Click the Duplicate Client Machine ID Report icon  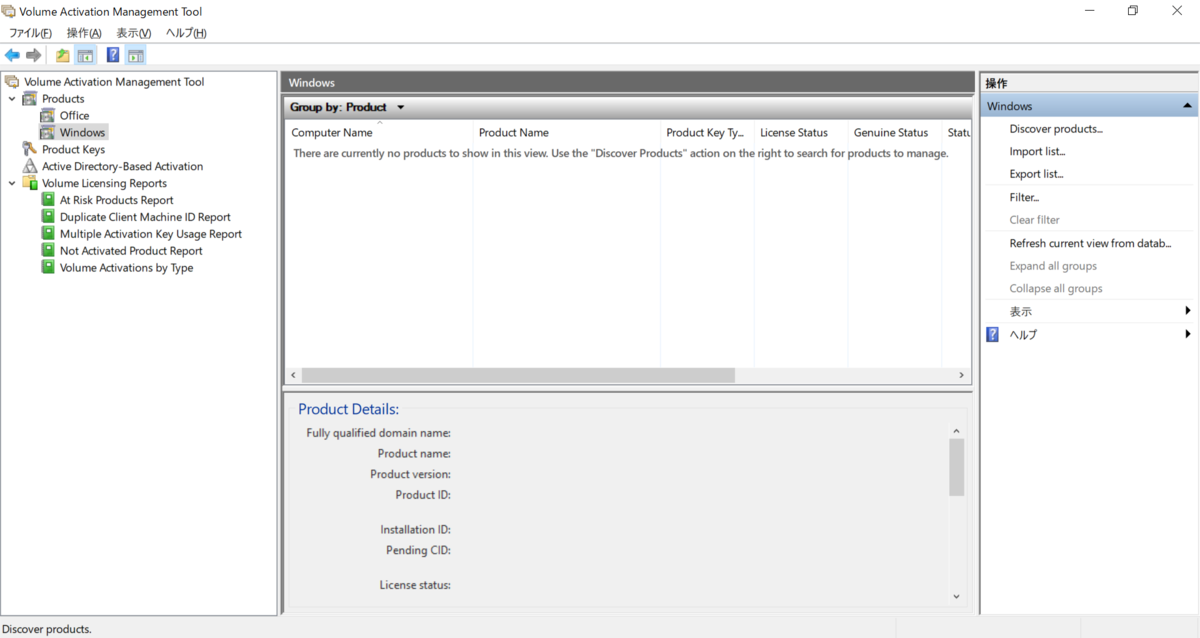tap(48, 217)
